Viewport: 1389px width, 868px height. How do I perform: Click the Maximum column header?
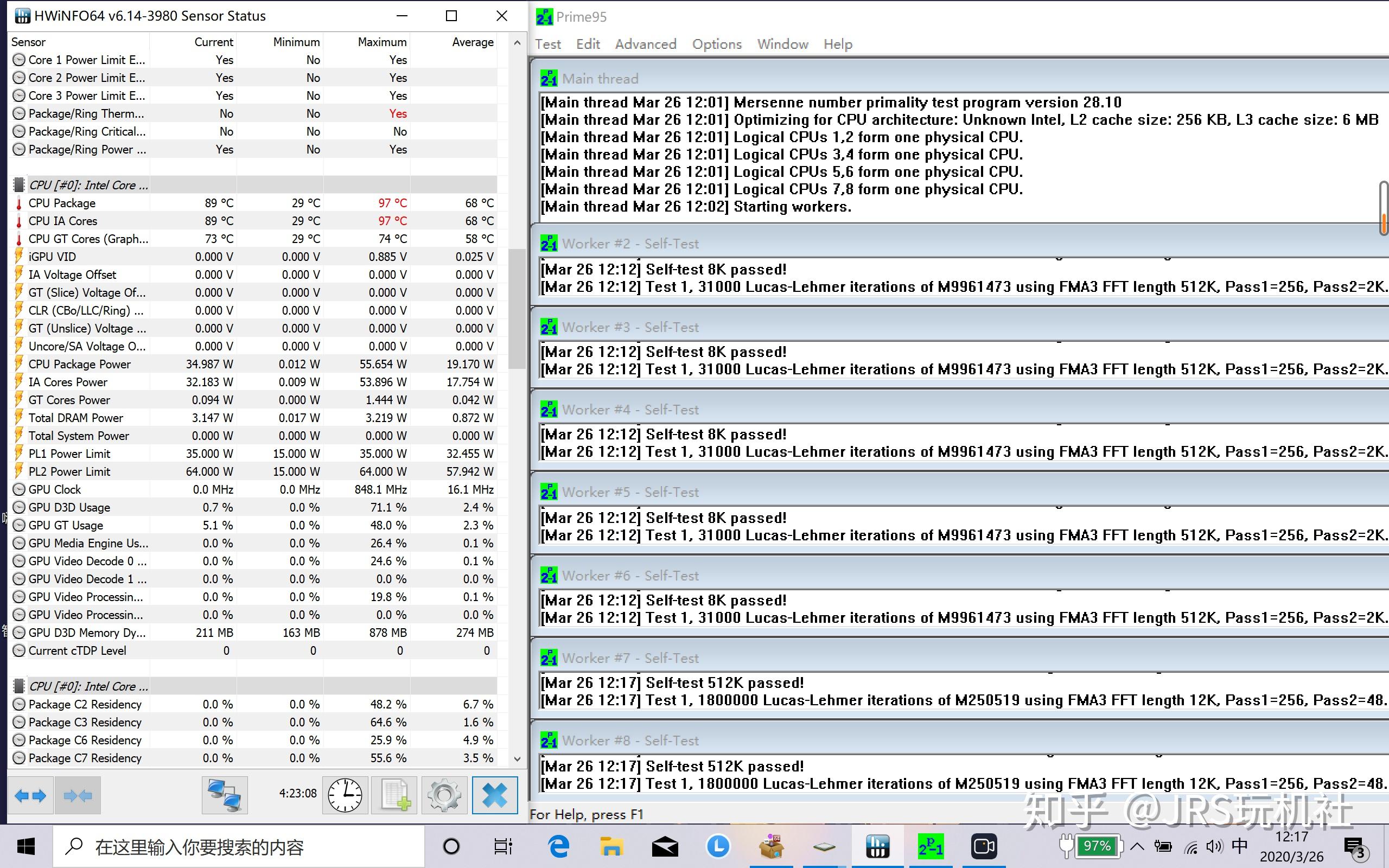click(381, 42)
